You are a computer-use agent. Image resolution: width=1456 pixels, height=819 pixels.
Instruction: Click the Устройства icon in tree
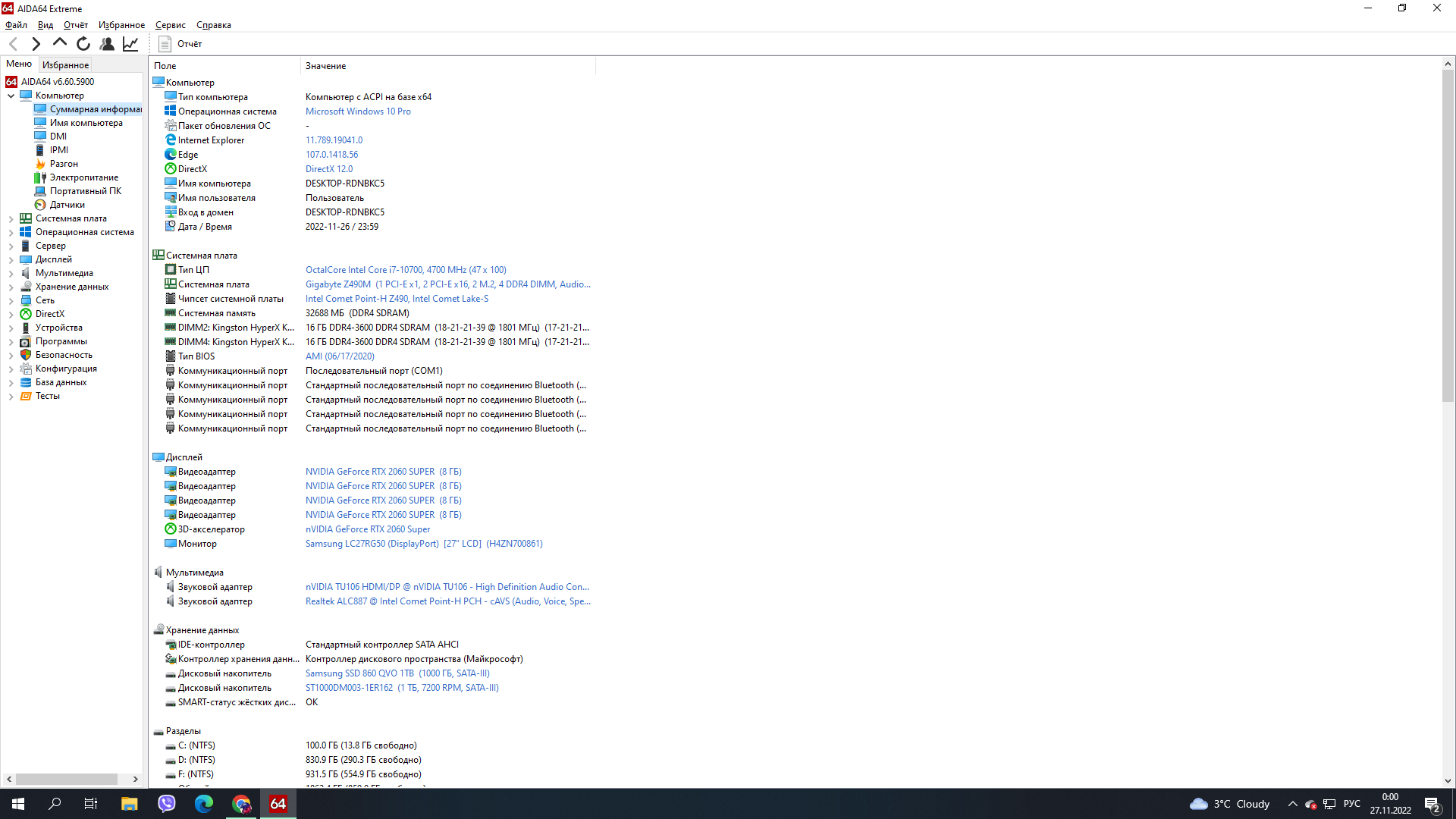click(x=26, y=328)
